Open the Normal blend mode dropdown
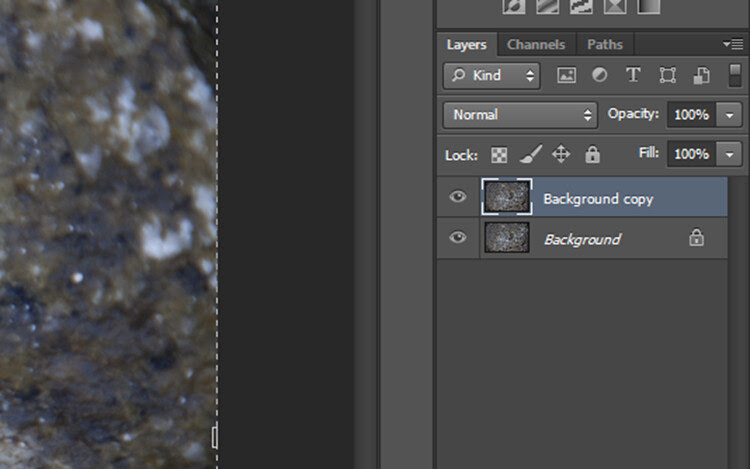The image size is (750, 469). [520, 115]
